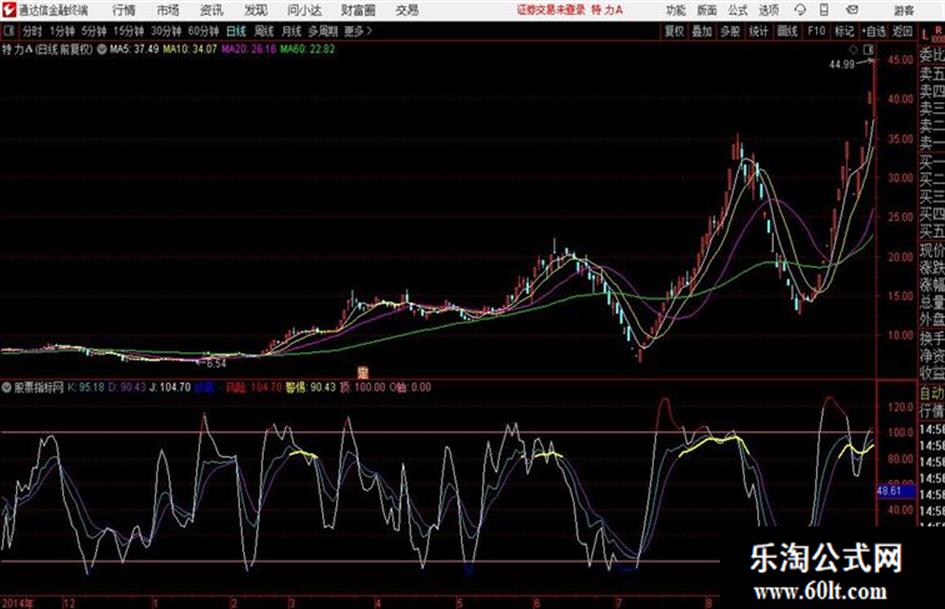Click the J: 104.70 value
945x609 pixels.
click(x=170, y=388)
